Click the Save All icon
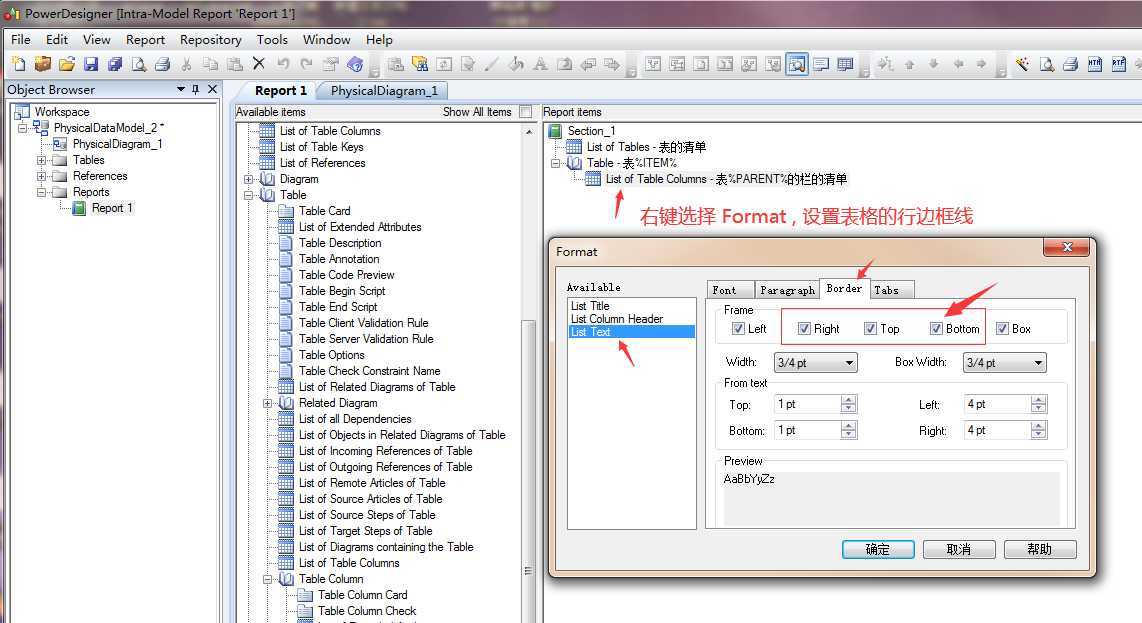This screenshot has width=1142, height=623. 114,64
